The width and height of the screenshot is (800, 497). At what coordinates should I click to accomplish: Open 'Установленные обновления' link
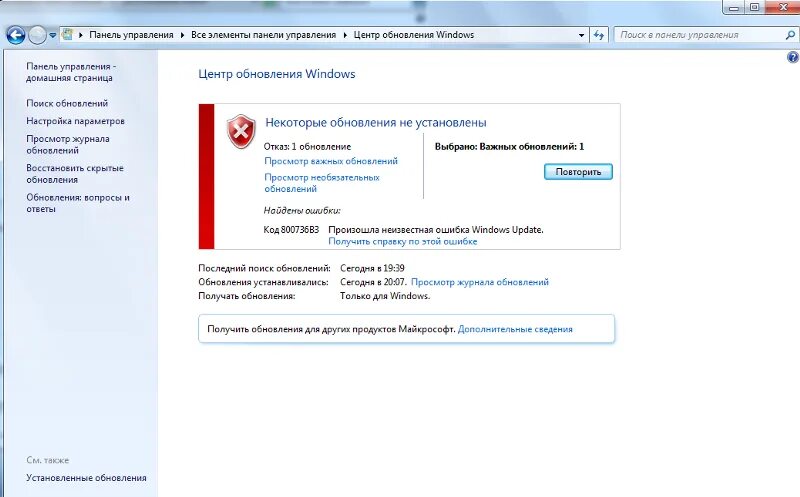[86, 478]
